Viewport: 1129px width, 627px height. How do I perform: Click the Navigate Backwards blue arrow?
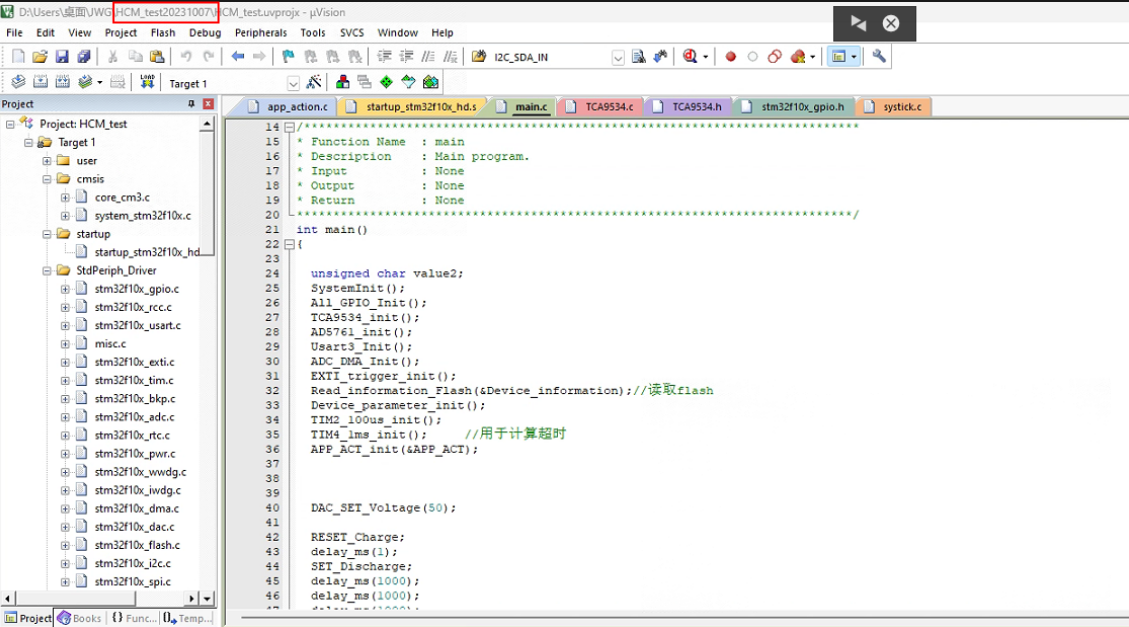[x=238, y=57]
